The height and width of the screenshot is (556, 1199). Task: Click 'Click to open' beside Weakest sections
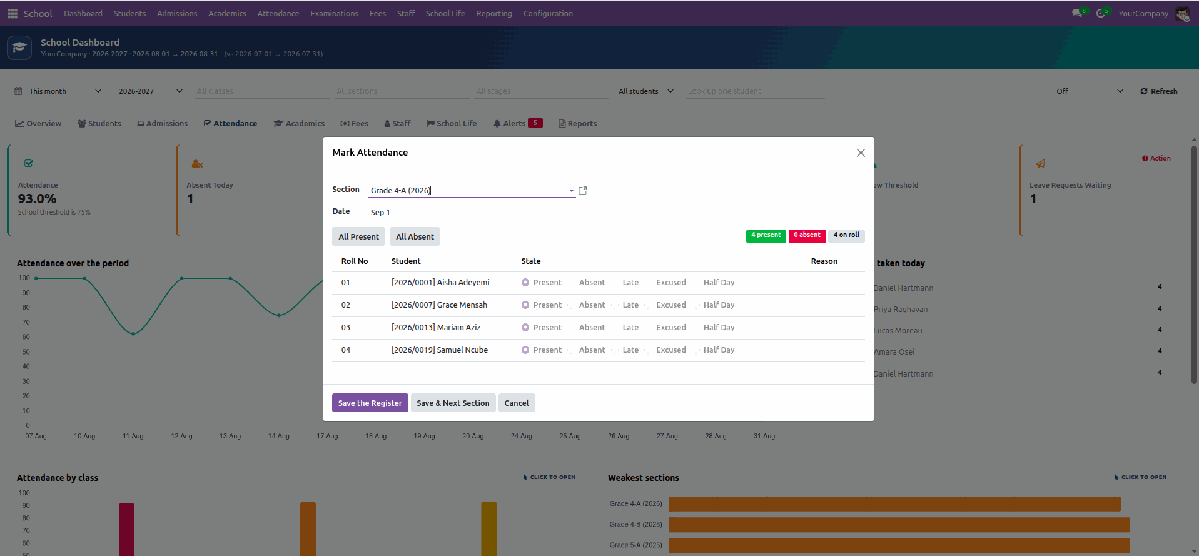pyautogui.click(x=1142, y=477)
